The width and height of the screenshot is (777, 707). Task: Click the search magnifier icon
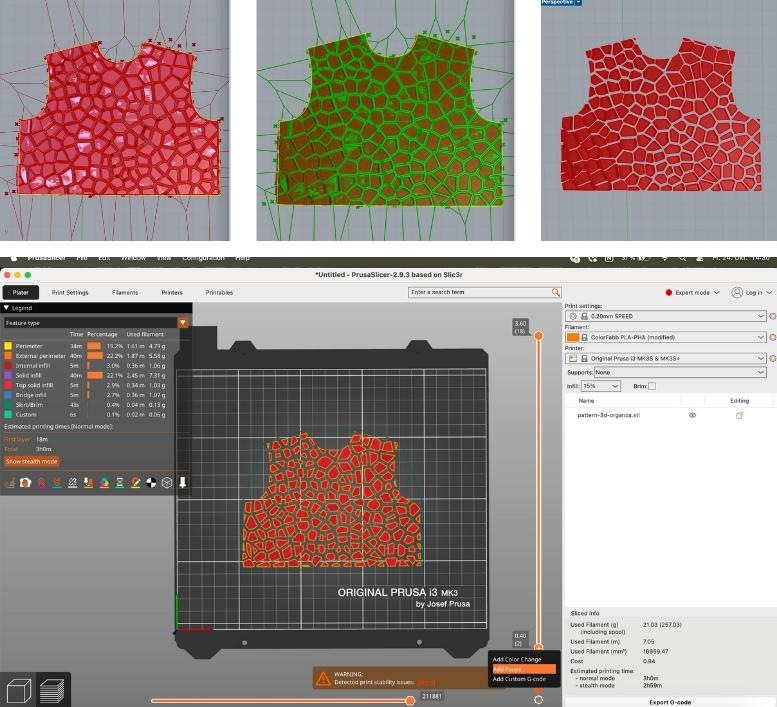click(556, 292)
